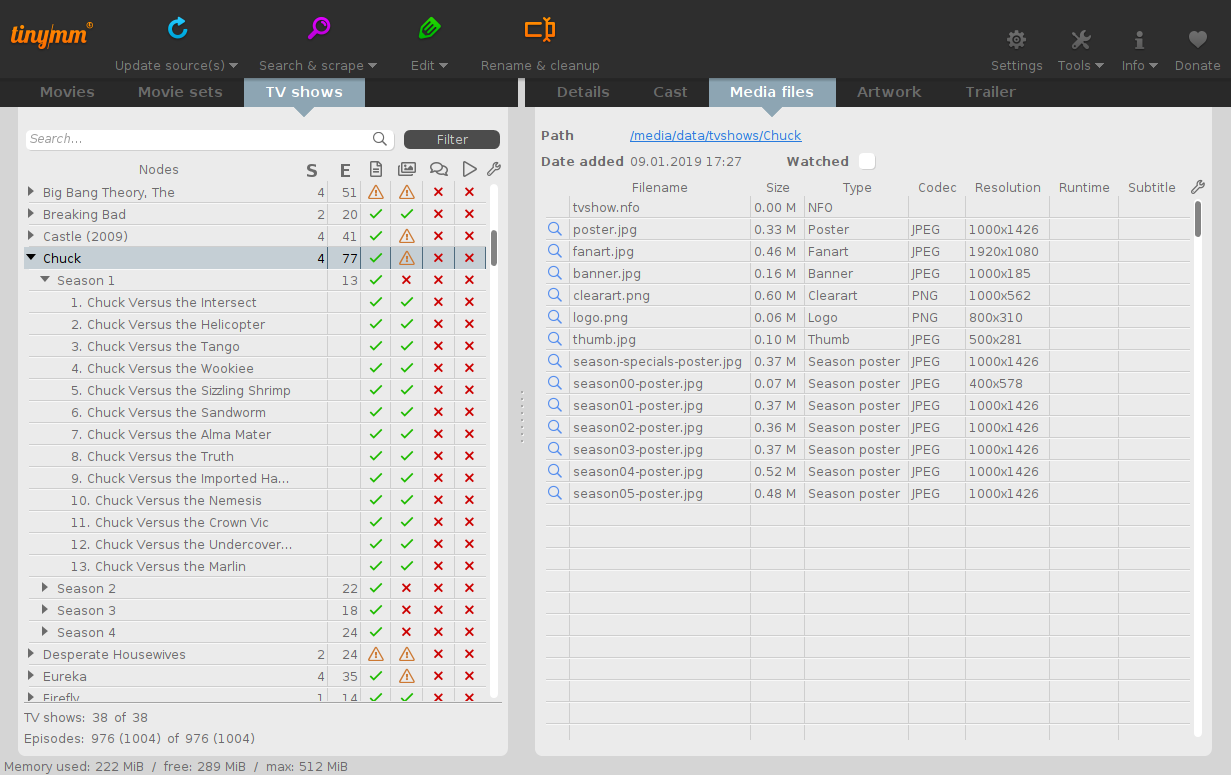Click the Rename & cleanup icon
Viewport: 1231px width, 775px height.
pos(540,29)
